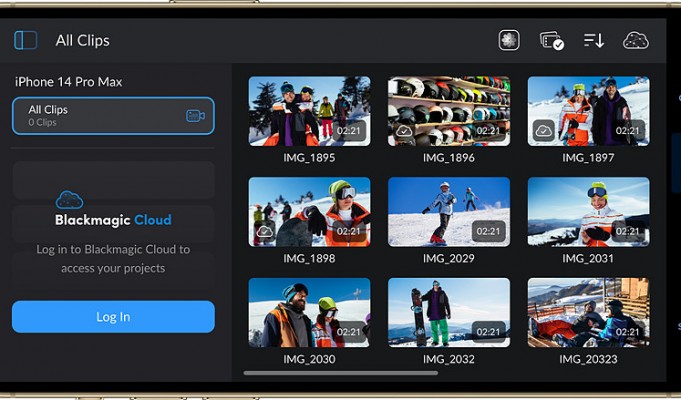
Task: Open clip thumbnail IMG_20323
Action: click(x=588, y=313)
